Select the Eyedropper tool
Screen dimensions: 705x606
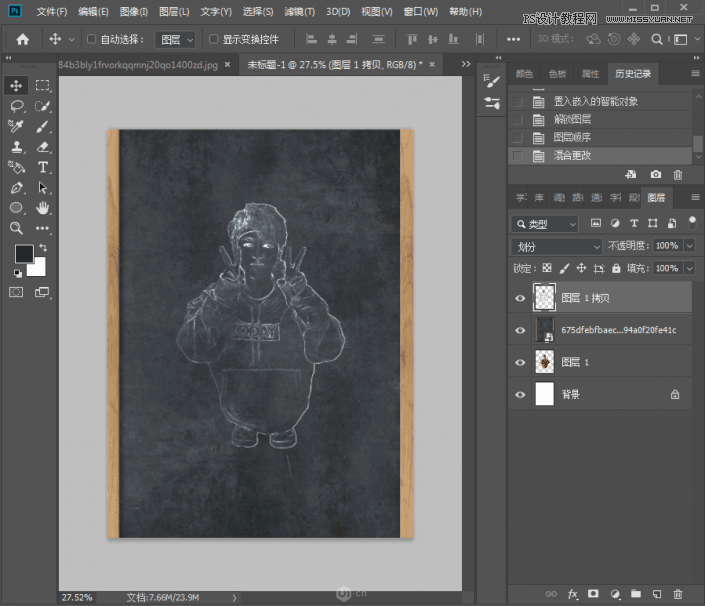coord(16,126)
